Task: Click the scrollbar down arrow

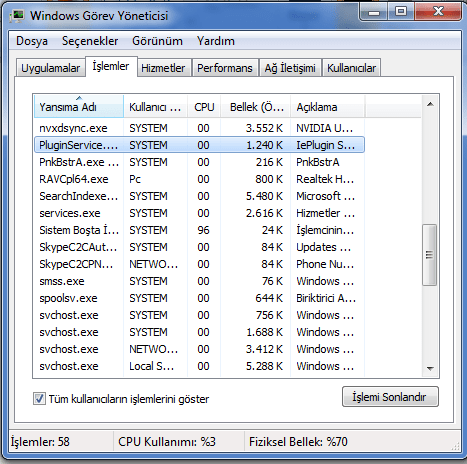Action: (x=430, y=368)
